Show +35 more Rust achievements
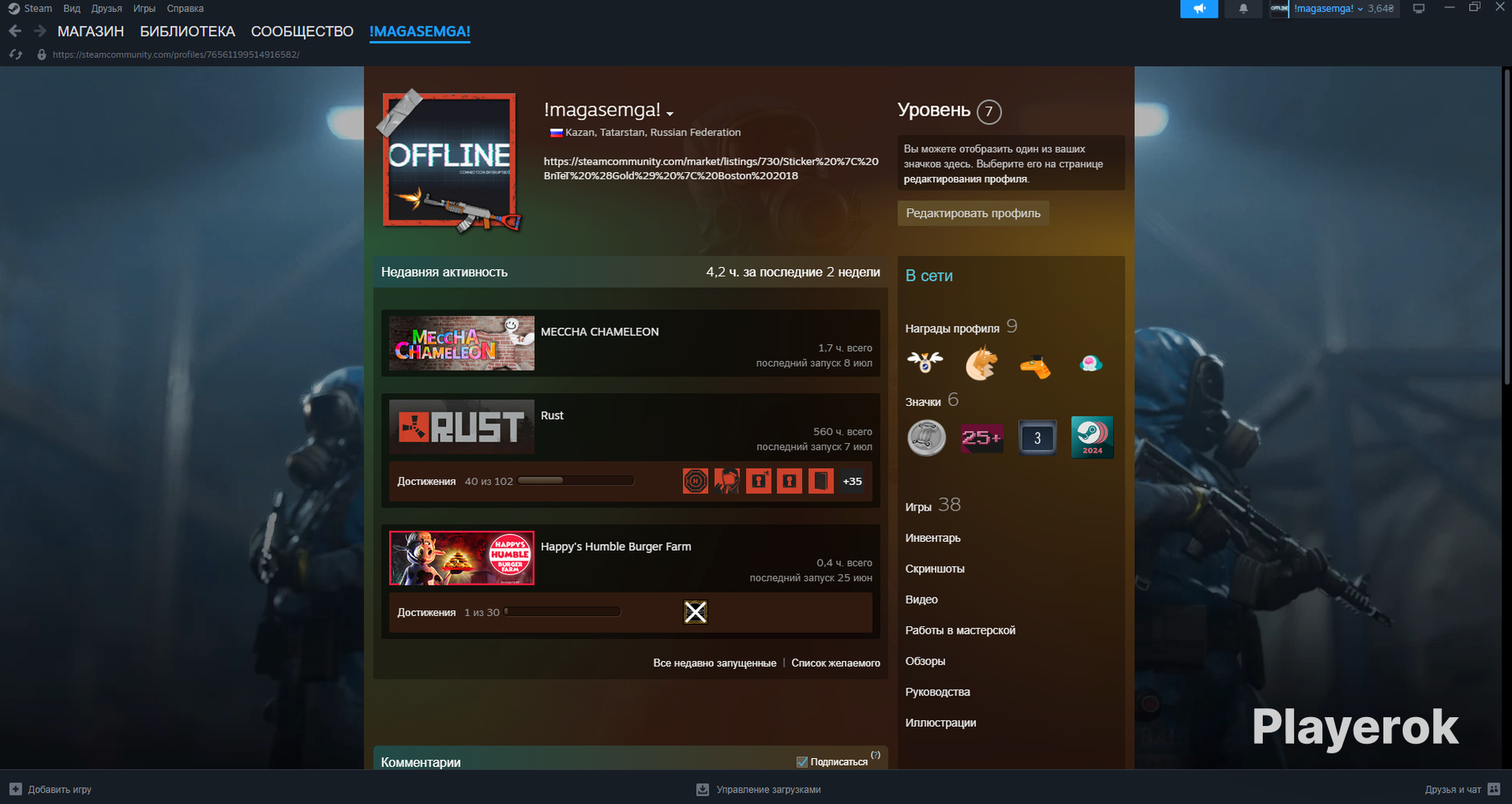1512x804 pixels. click(852, 481)
